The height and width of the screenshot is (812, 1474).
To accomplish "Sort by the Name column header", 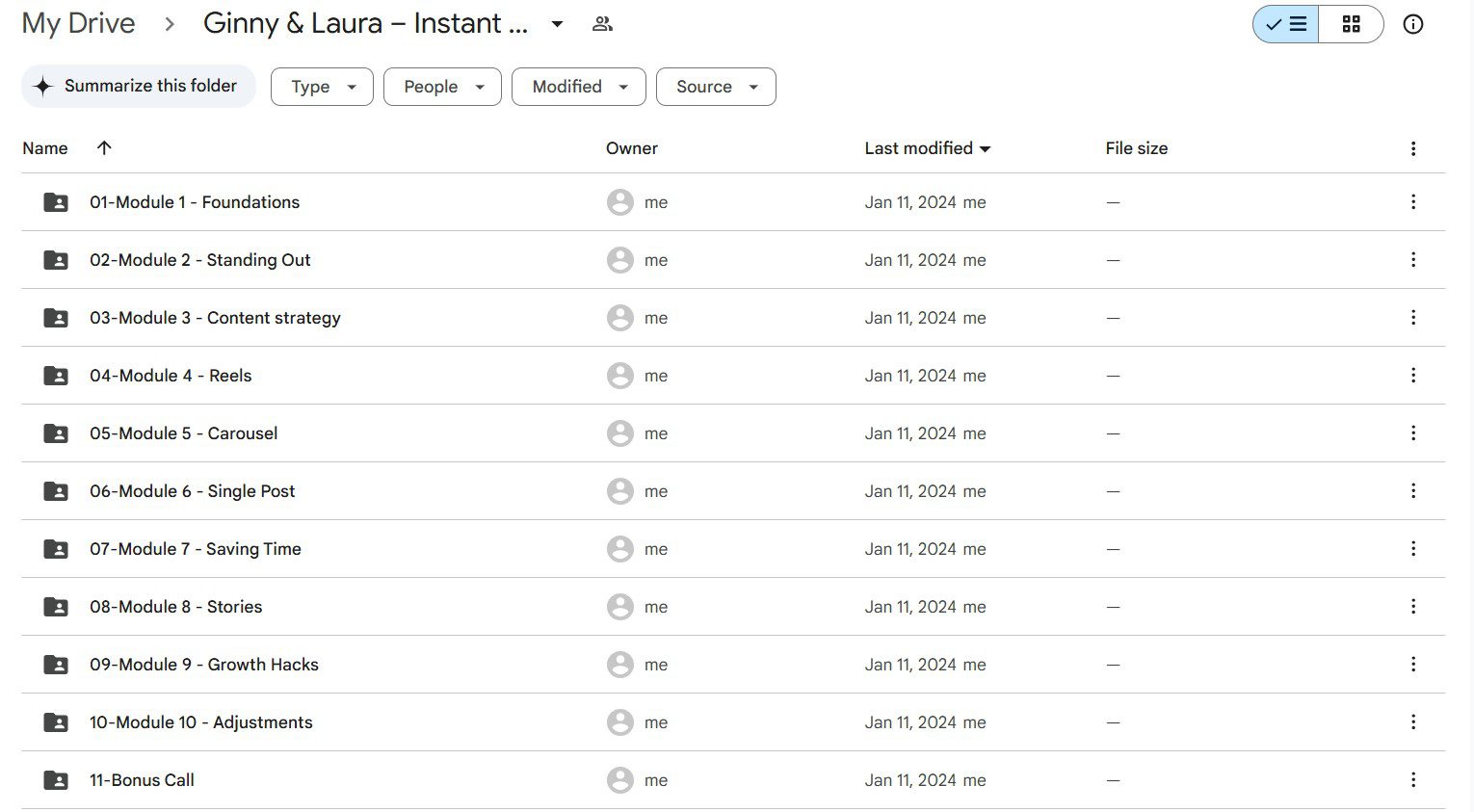I will tap(45, 148).
